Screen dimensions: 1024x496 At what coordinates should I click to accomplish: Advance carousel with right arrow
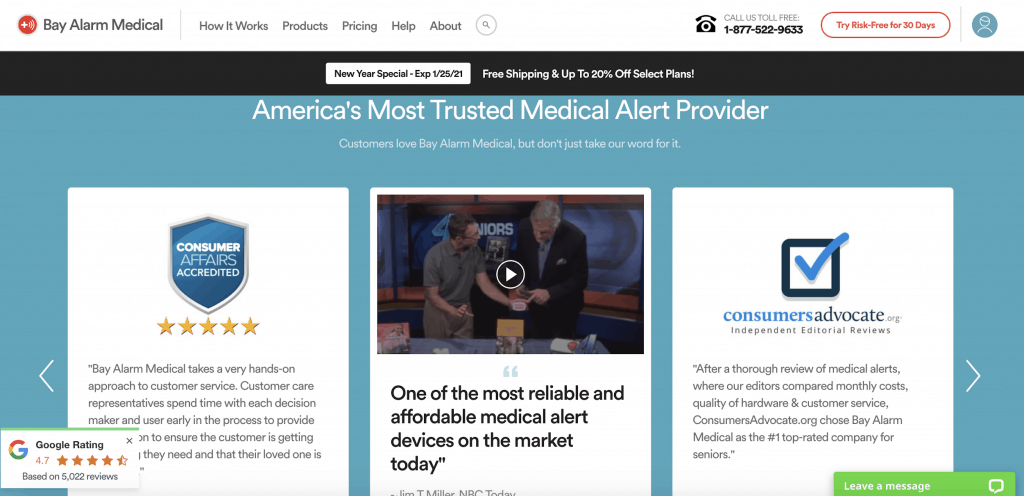(973, 375)
